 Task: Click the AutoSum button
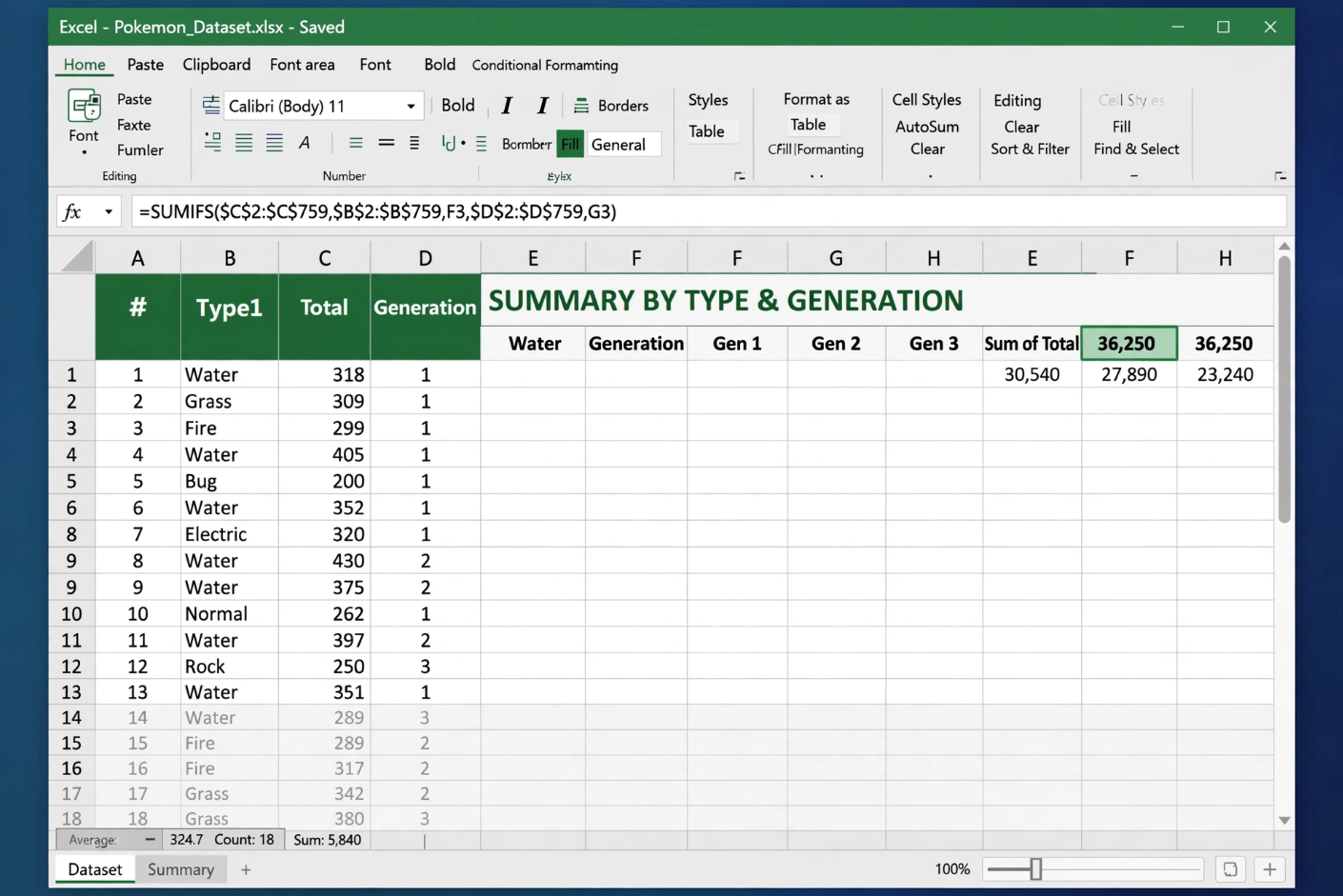coord(927,127)
